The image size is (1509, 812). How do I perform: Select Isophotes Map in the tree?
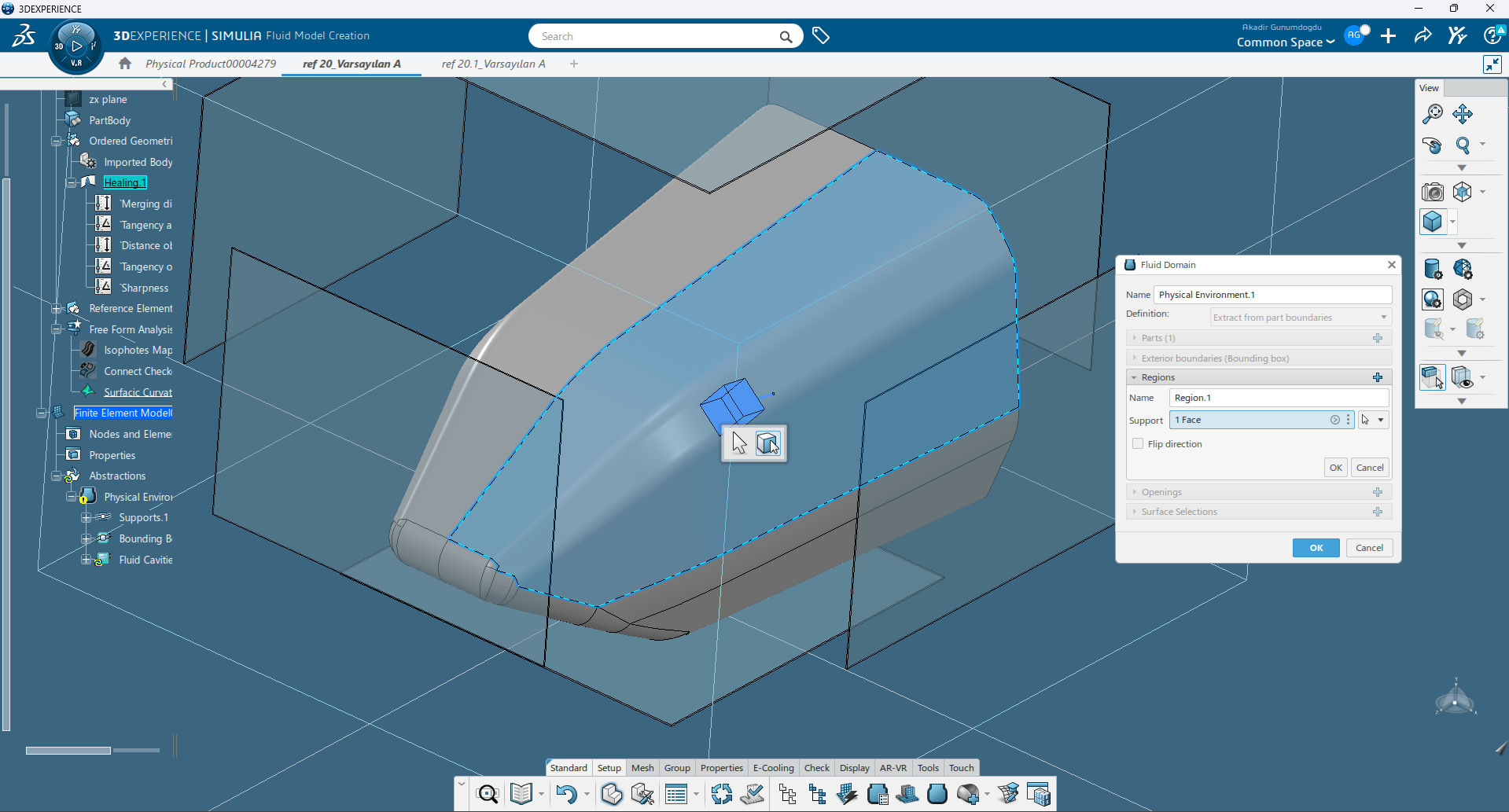(138, 351)
